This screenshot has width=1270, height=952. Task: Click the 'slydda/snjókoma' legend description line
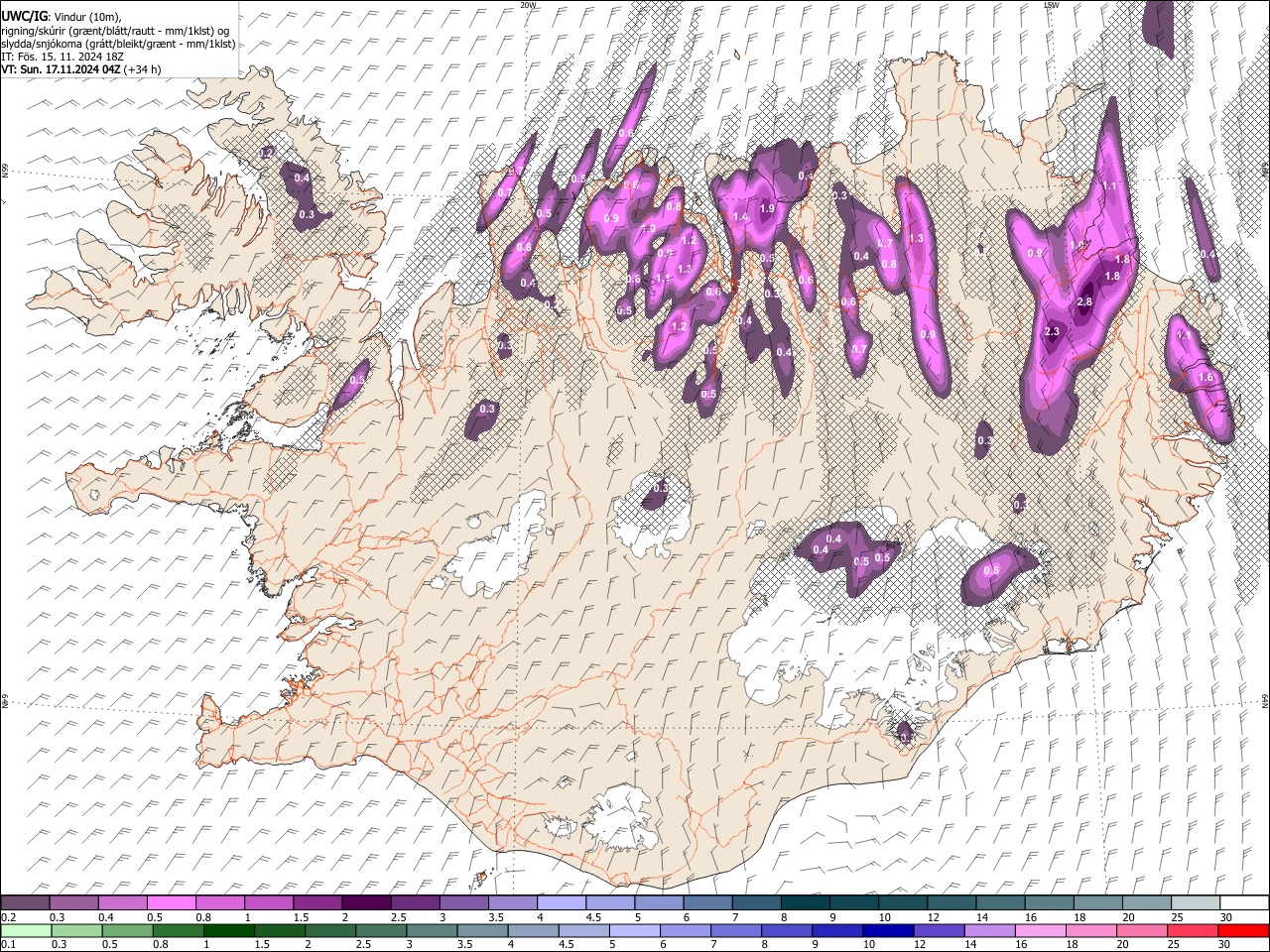[118, 44]
